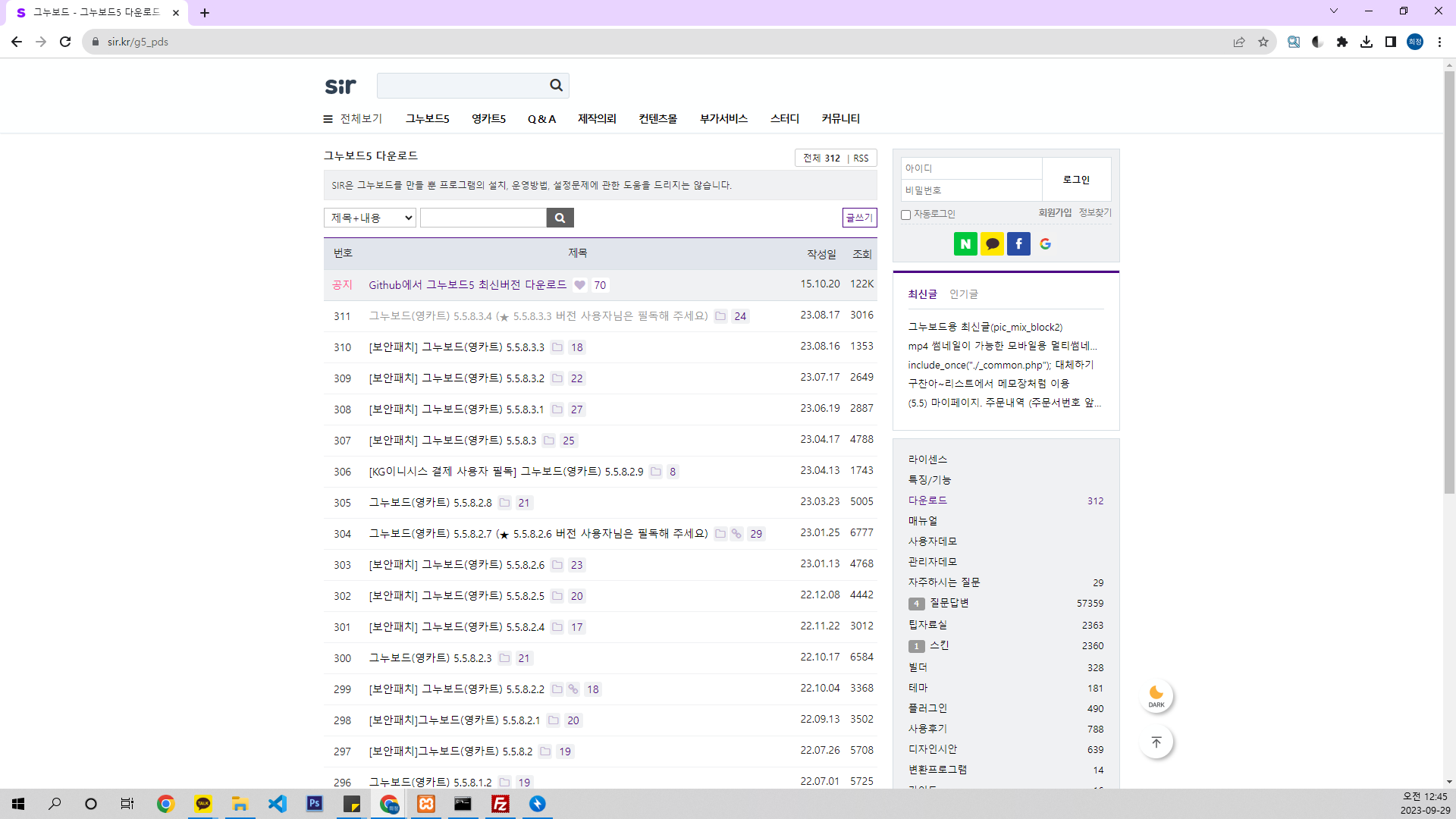Open the 전체보기 hamburger menu
This screenshot has width=1456, height=819.
coord(353,119)
